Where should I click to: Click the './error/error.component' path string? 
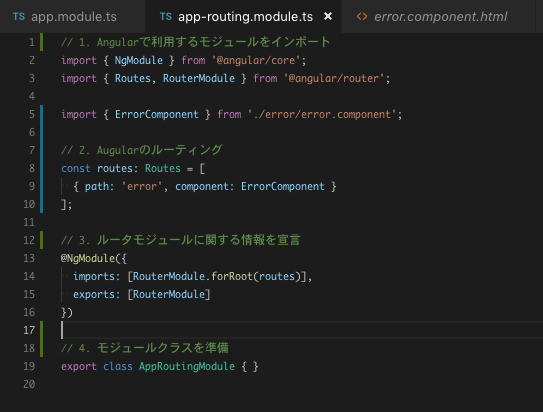pyautogui.click(x=322, y=115)
